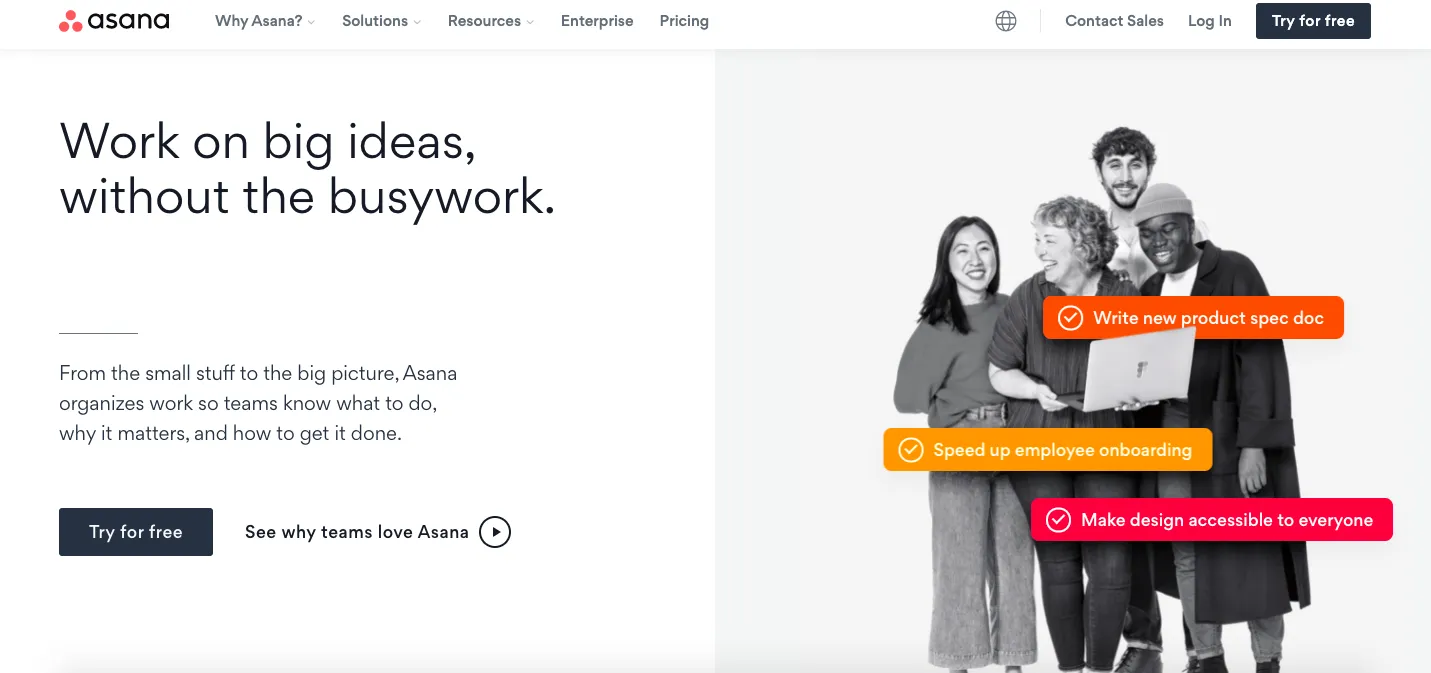
Task: Click the red Make design accessible to everyone card
Action: coord(1211,520)
